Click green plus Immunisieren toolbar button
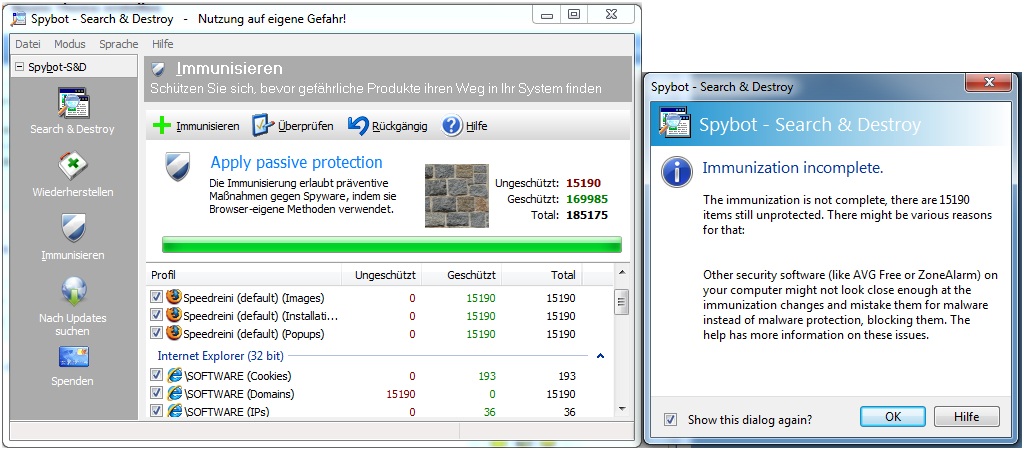This screenshot has height=455, width=1028. (195, 126)
